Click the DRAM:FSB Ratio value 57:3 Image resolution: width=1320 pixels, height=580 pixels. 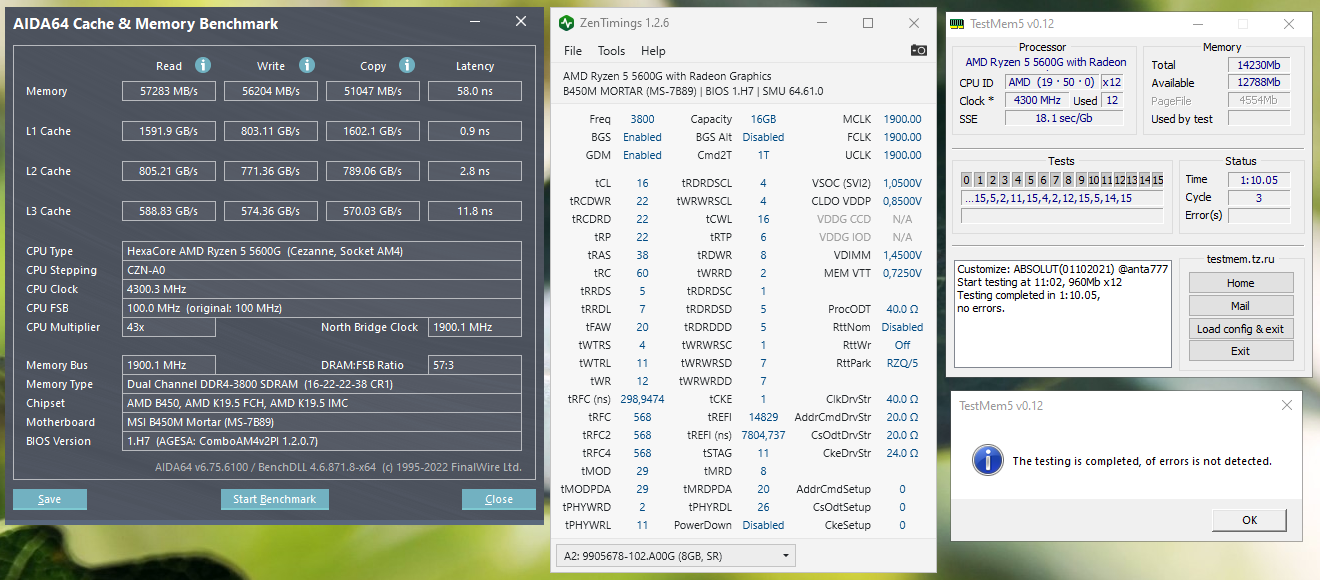tap(475, 365)
